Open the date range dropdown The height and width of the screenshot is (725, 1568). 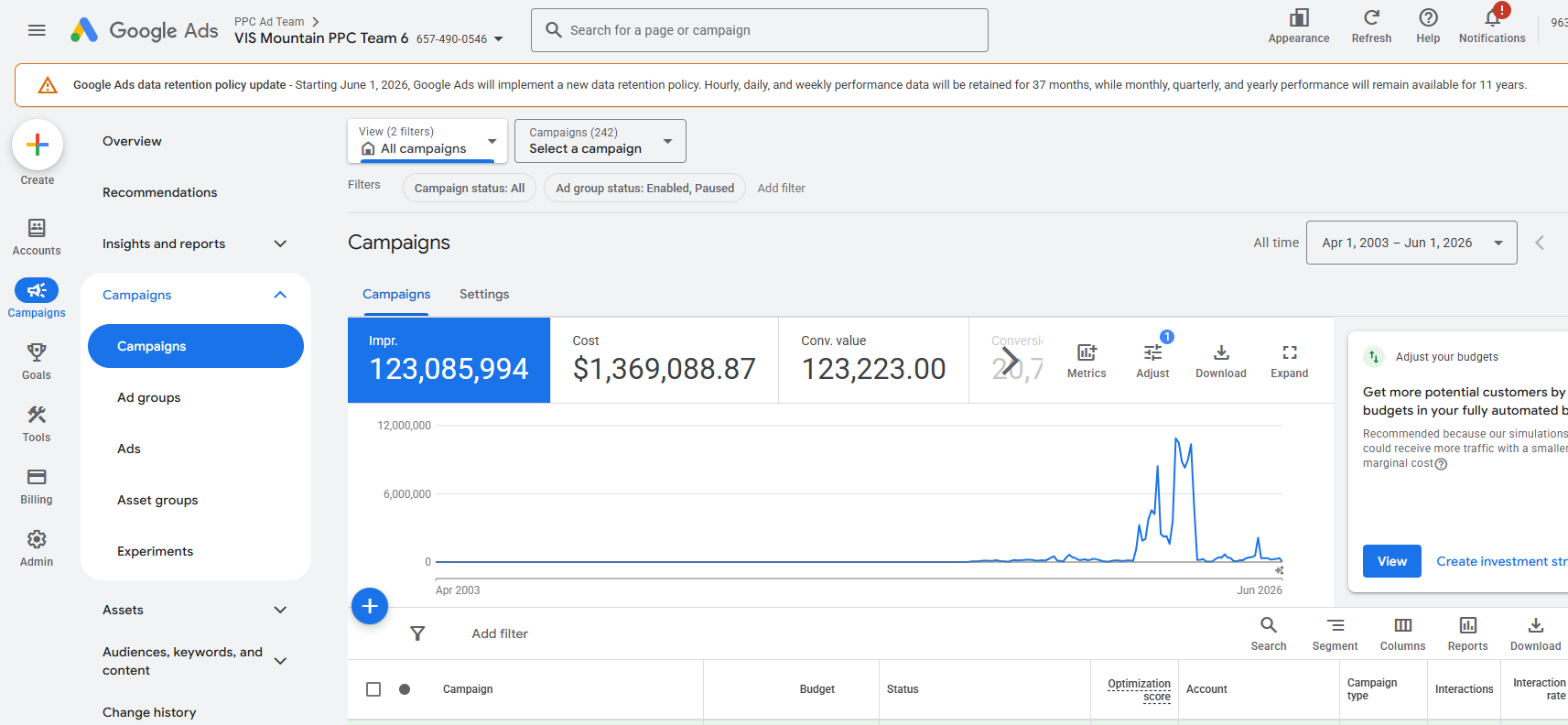click(x=1411, y=243)
